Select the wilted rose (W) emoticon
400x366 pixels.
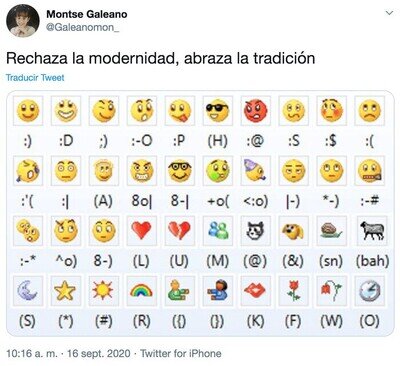331,291
